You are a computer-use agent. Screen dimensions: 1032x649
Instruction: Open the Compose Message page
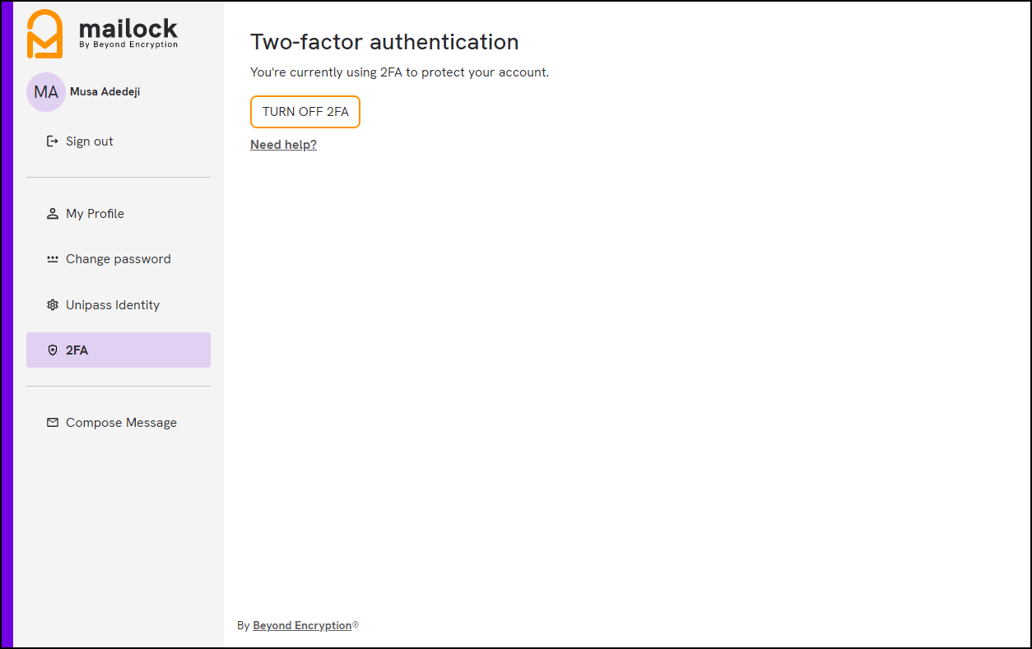coord(121,422)
